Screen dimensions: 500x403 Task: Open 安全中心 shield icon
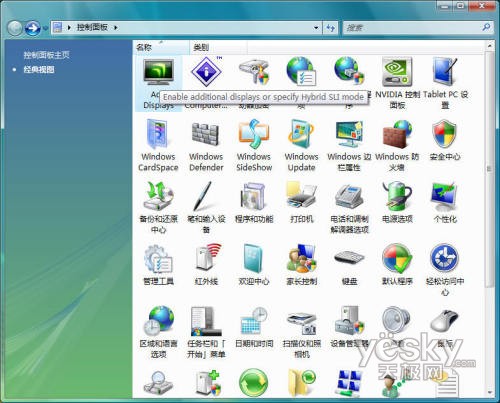(x=445, y=141)
